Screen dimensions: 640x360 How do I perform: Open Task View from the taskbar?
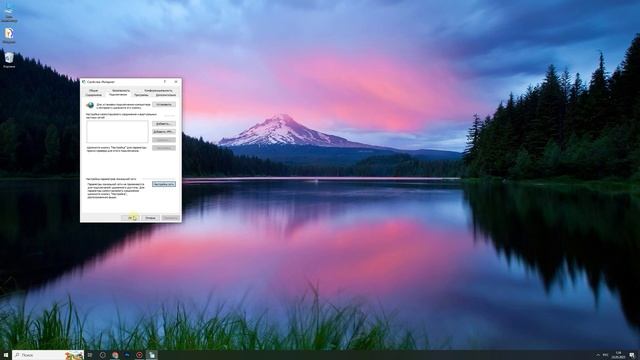(90, 355)
